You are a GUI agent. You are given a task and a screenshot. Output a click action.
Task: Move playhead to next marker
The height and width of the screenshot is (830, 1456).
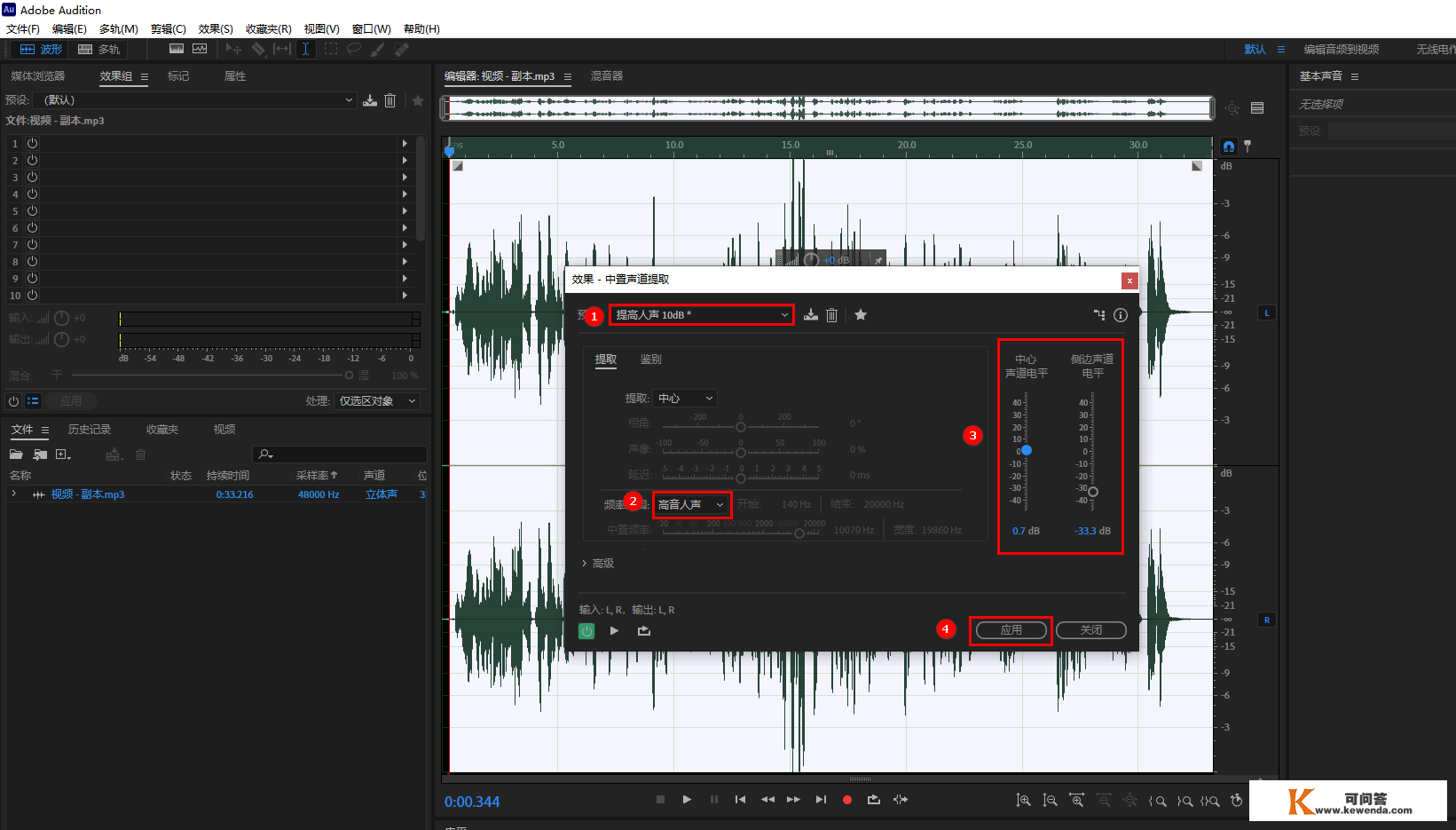pos(821,800)
